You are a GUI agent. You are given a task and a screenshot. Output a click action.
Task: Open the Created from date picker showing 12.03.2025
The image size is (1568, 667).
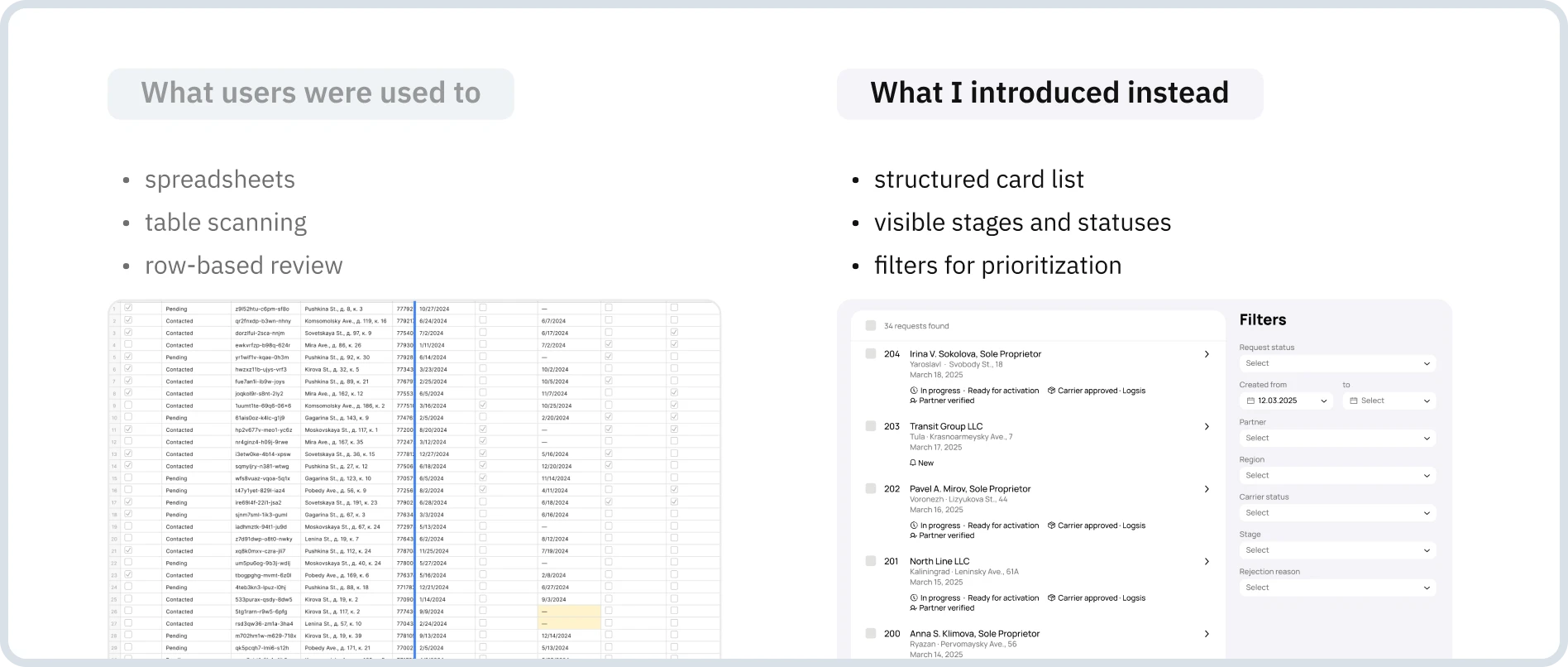click(x=1286, y=401)
